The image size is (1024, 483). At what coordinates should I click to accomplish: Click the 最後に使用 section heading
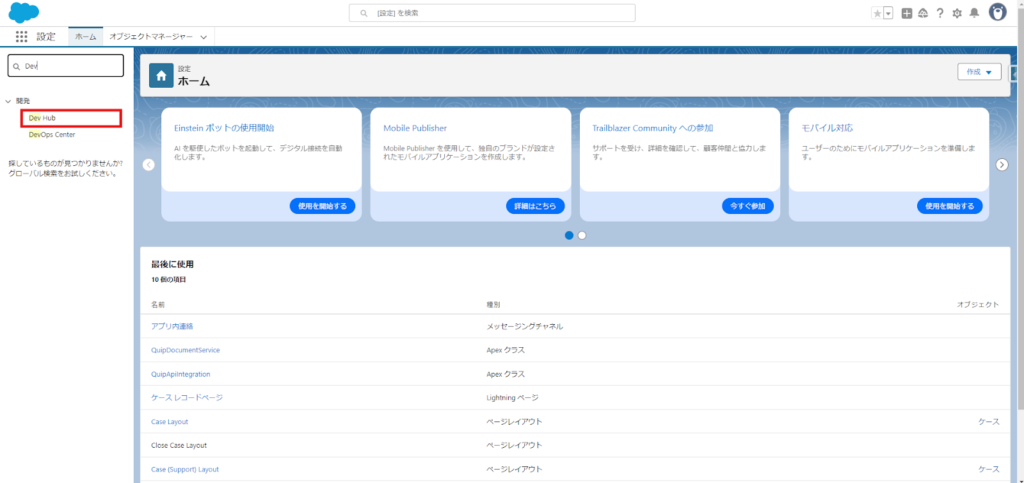click(x=172, y=264)
